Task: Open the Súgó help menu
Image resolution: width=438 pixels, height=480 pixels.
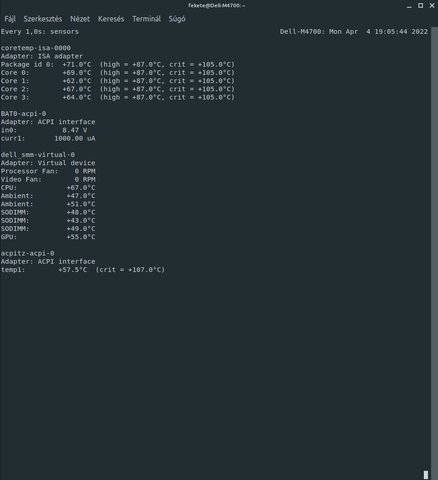Action: pyautogui.click(x=177, y=19)
